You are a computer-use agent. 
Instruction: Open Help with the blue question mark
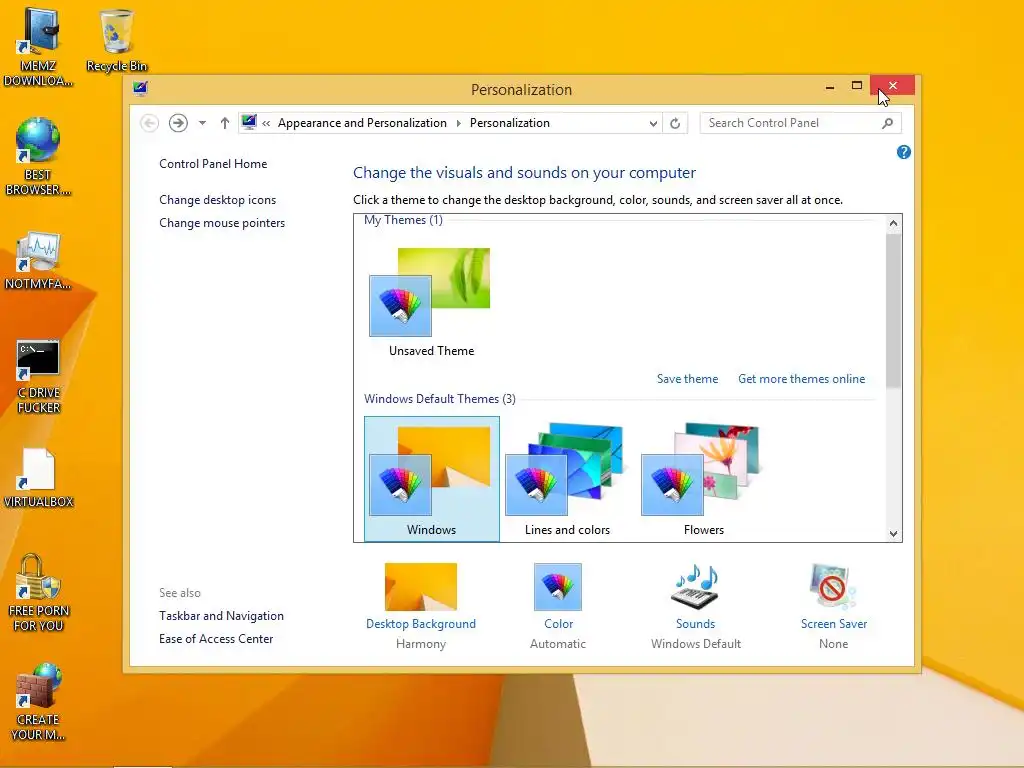904,152
